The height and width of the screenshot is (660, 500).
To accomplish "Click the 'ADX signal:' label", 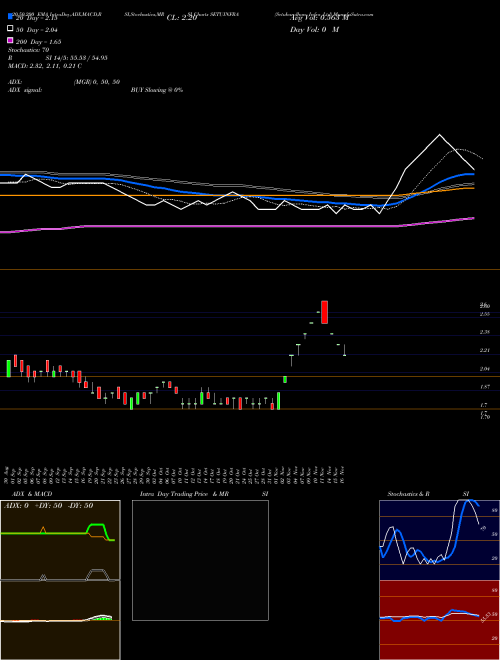I will click(25, 90).
